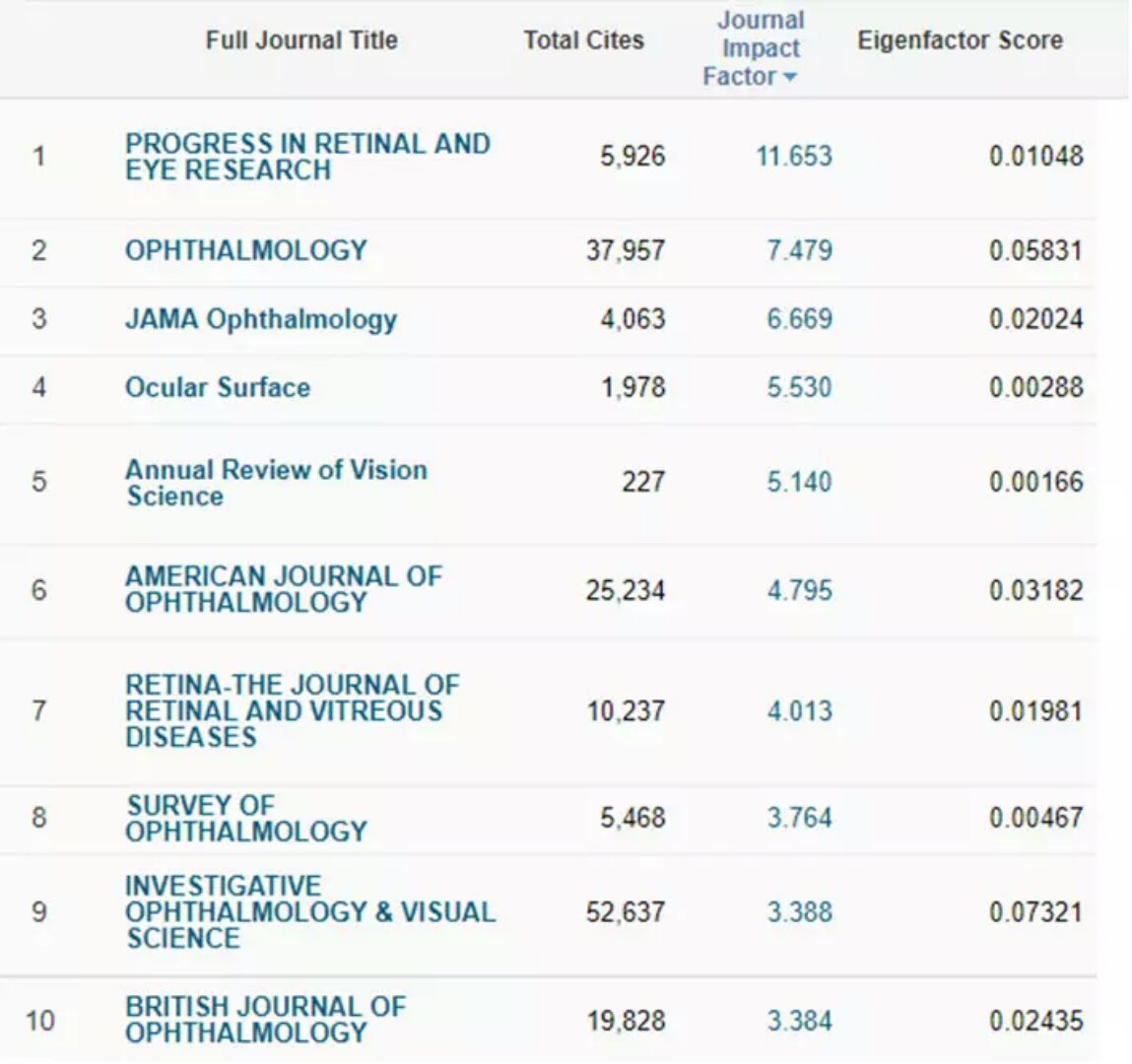This screenshot has width=1132, height=1064.
Task: Open the Survey of Ophthalmology journal link
Action: point(246,818)
